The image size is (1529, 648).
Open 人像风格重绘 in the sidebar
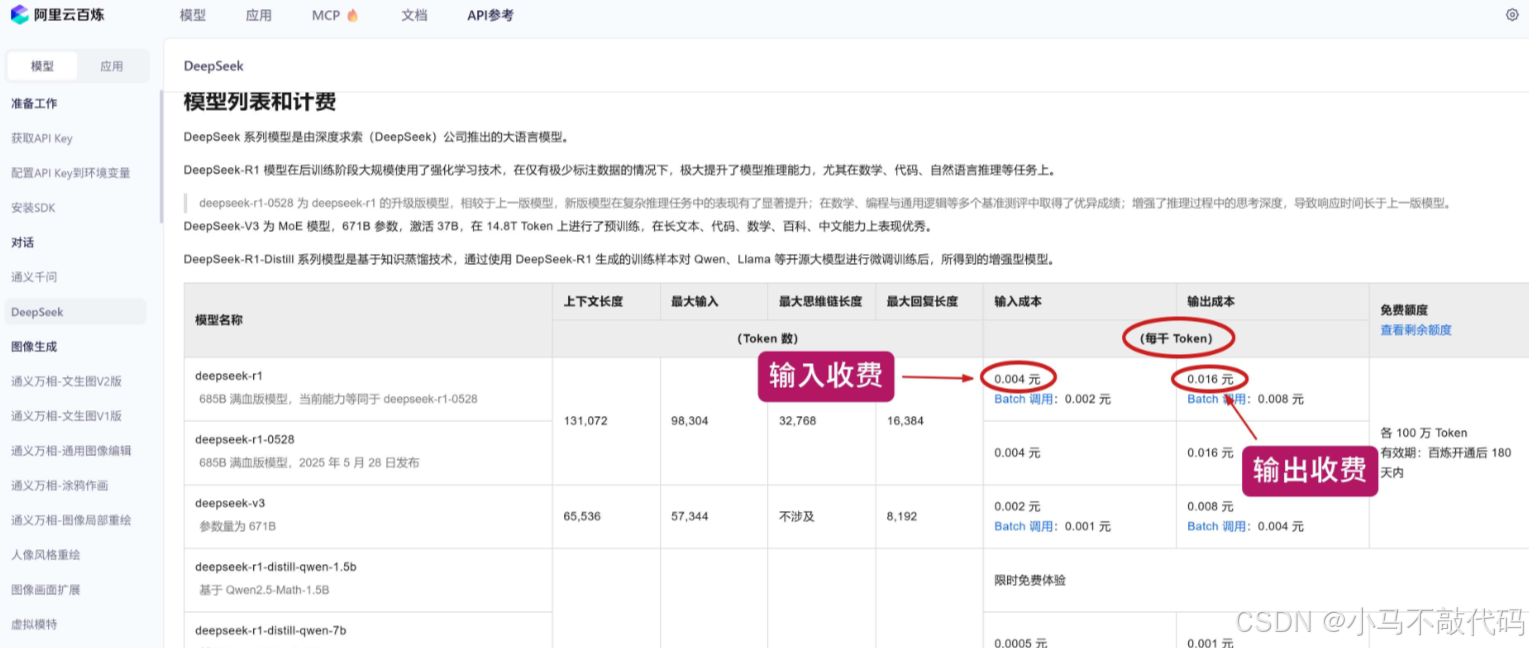click(x=46, y=554)
